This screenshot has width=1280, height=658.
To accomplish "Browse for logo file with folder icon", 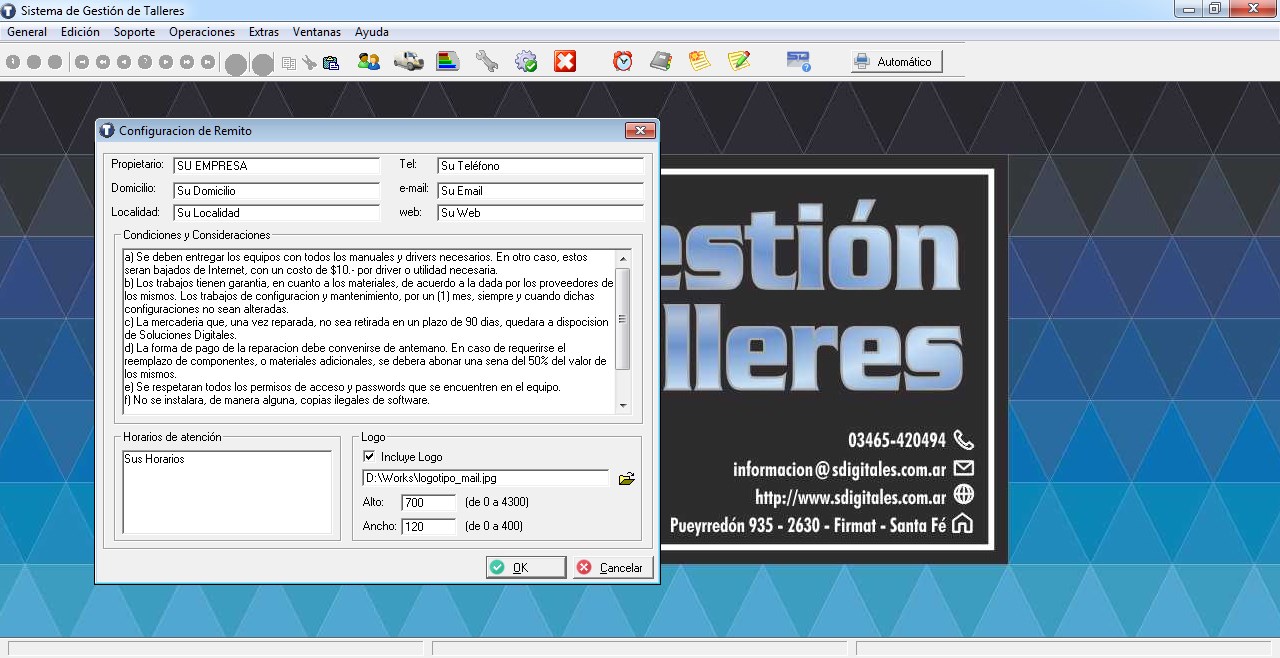I will tap(626, 479).
